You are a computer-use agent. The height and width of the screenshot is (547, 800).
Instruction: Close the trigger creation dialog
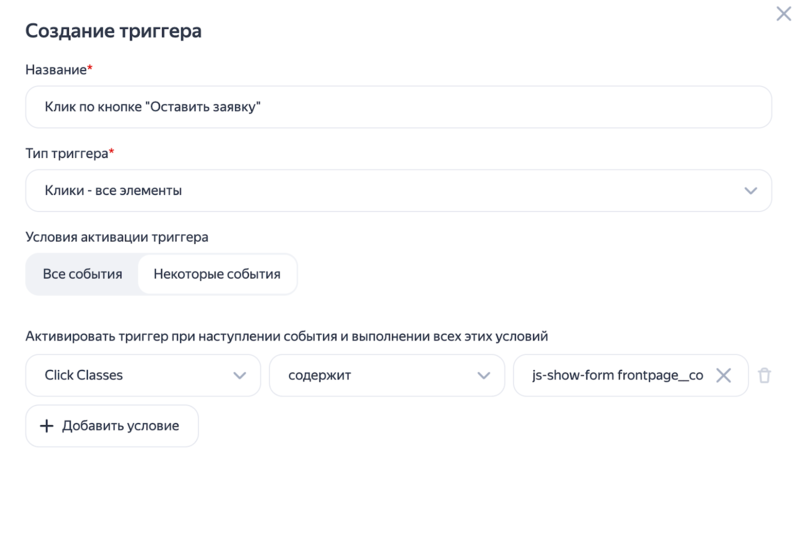(784, 14)
